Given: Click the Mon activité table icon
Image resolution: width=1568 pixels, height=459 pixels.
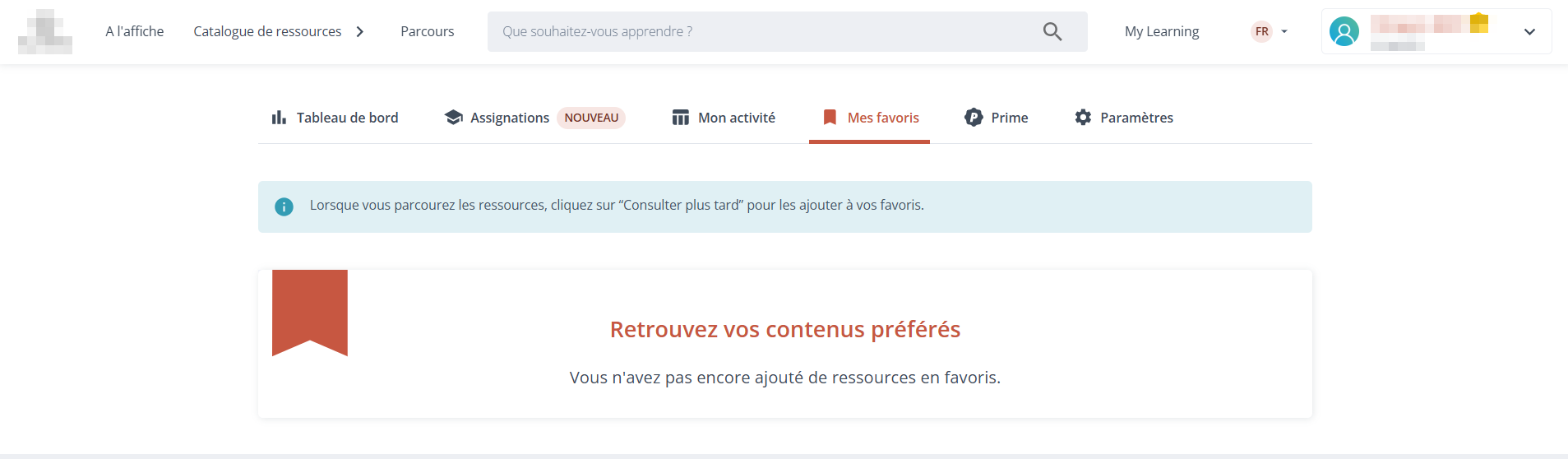Looking at the screenshot, I should [x=681, y=118].
